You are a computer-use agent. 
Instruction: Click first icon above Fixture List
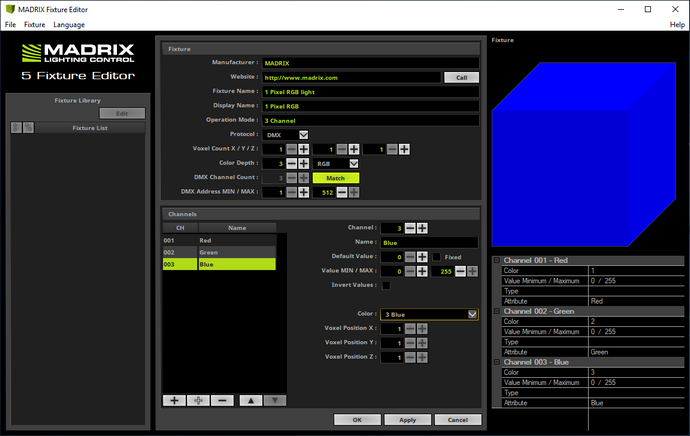[16, 128]
